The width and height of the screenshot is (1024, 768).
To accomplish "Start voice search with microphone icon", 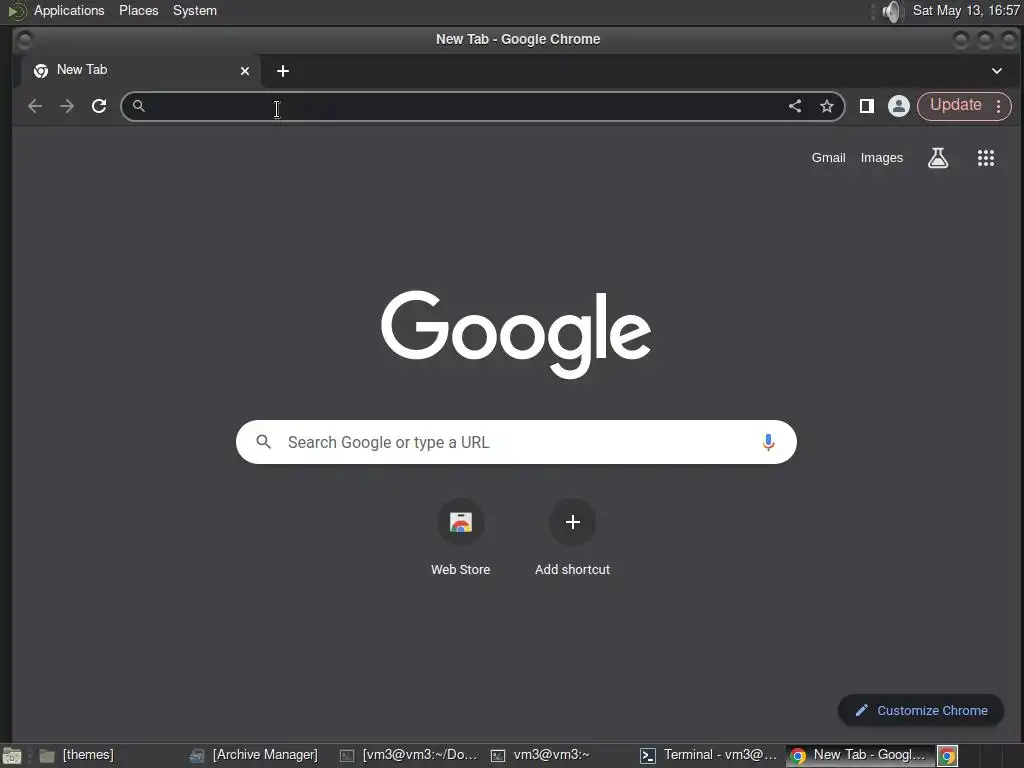I will 768,442.
